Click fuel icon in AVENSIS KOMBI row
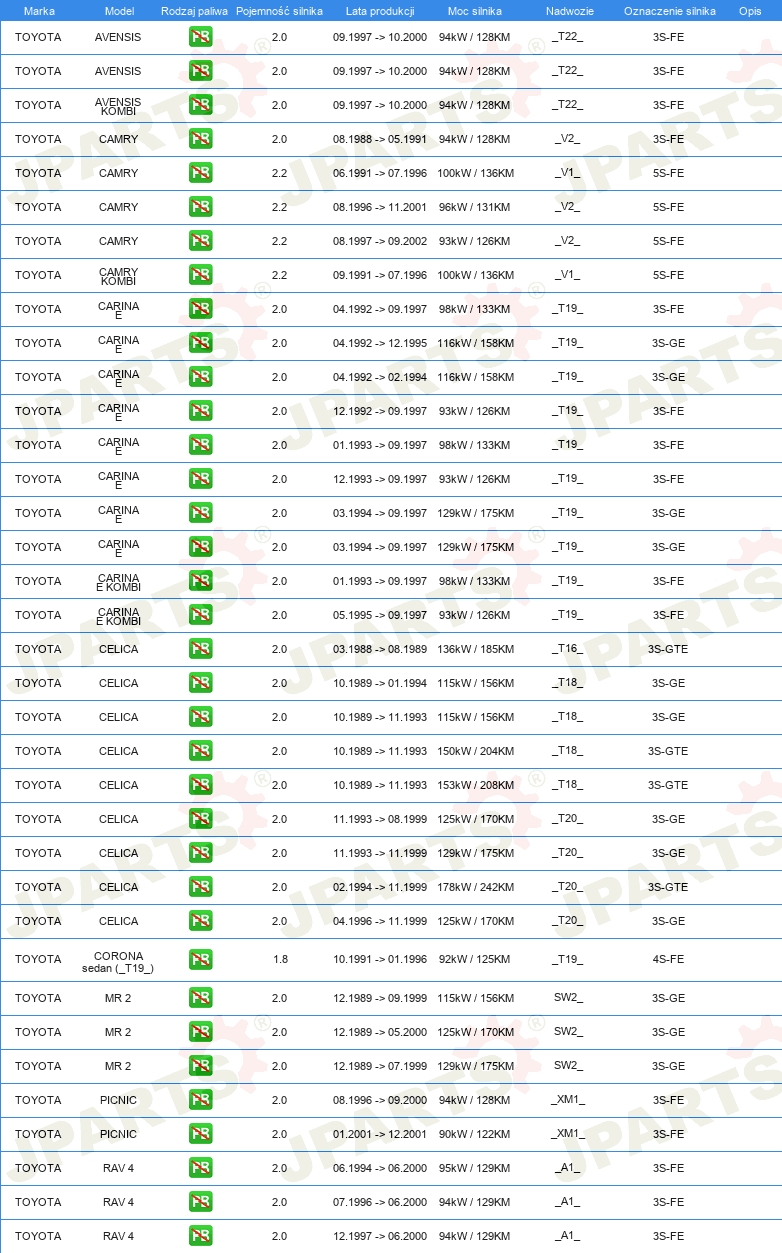 click(201, 105)
